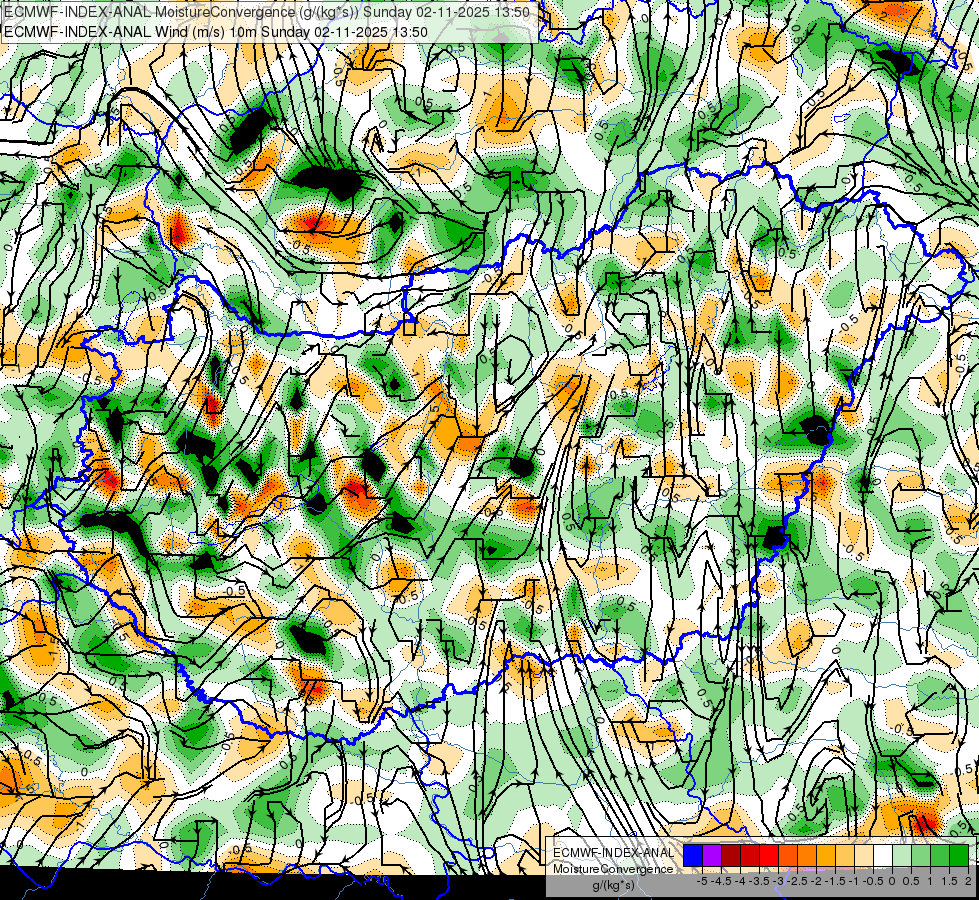Pick the bright red swatch above -3.5
Image resolution: width=979 pixels, height=900 pixels.
pyautogui.click(x=769, y=856)
